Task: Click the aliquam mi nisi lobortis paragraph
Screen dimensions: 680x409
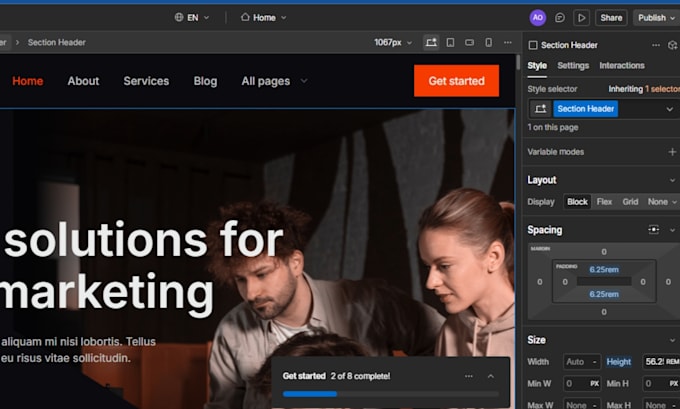Action: point(78,350)
